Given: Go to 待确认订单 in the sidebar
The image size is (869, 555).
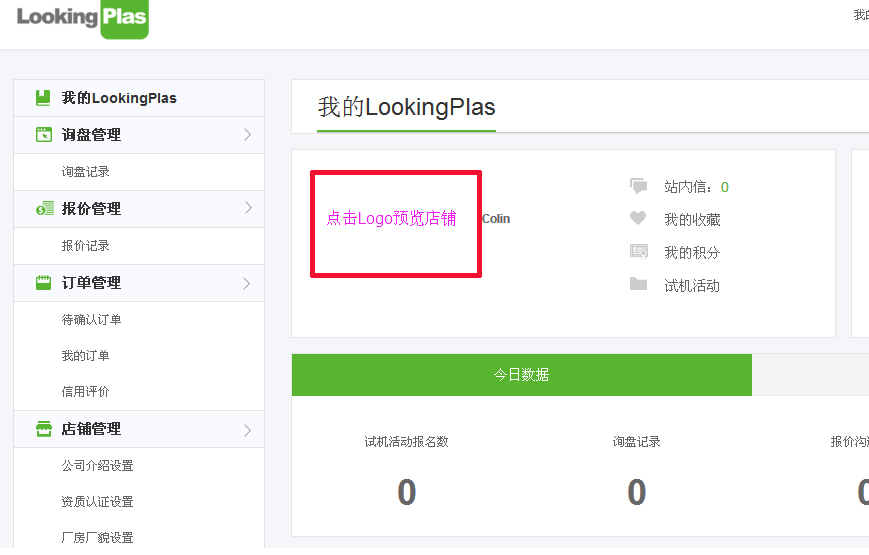Looking at the screenshot, I should (91, 320).
